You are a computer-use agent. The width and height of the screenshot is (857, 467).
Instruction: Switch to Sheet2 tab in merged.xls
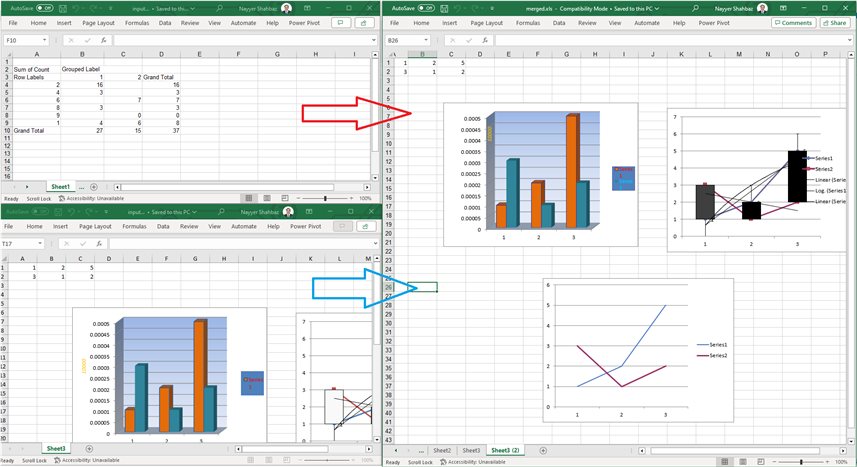441,451
